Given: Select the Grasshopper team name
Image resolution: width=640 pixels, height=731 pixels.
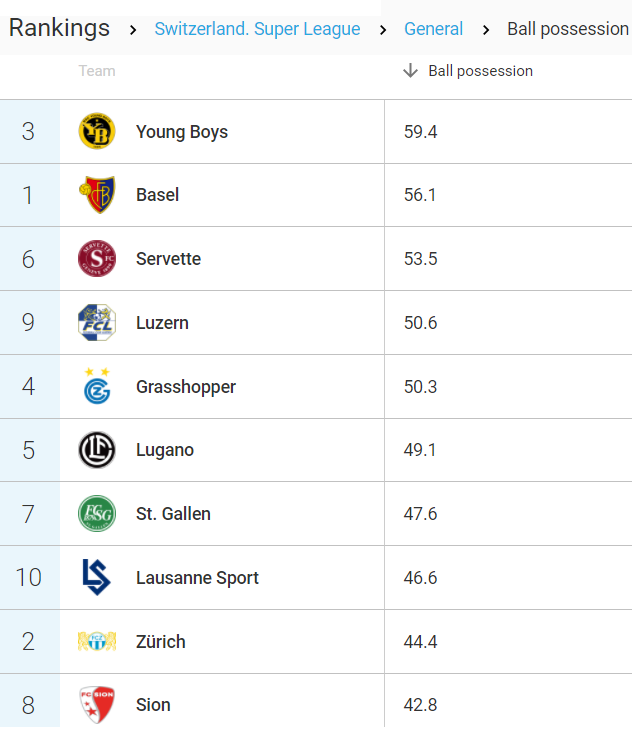Looking at the screenshot, I should click(186, 387).
